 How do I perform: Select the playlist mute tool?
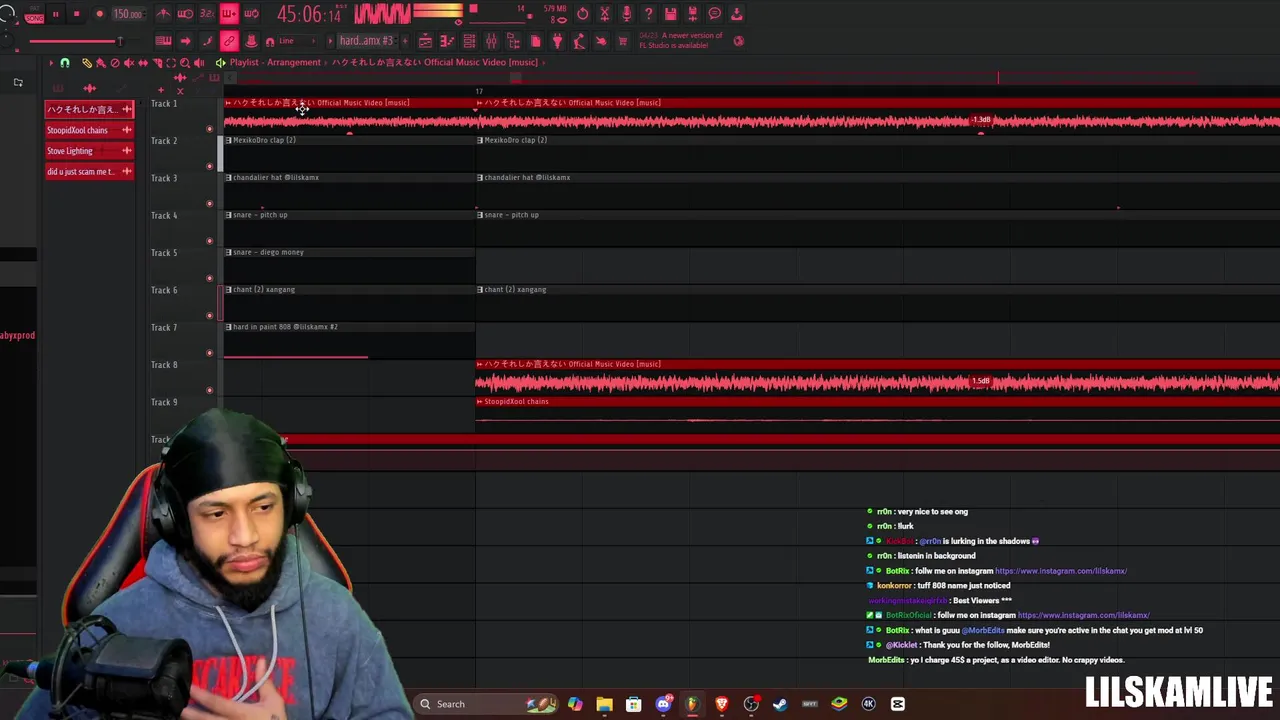click(x=128, y=62)
